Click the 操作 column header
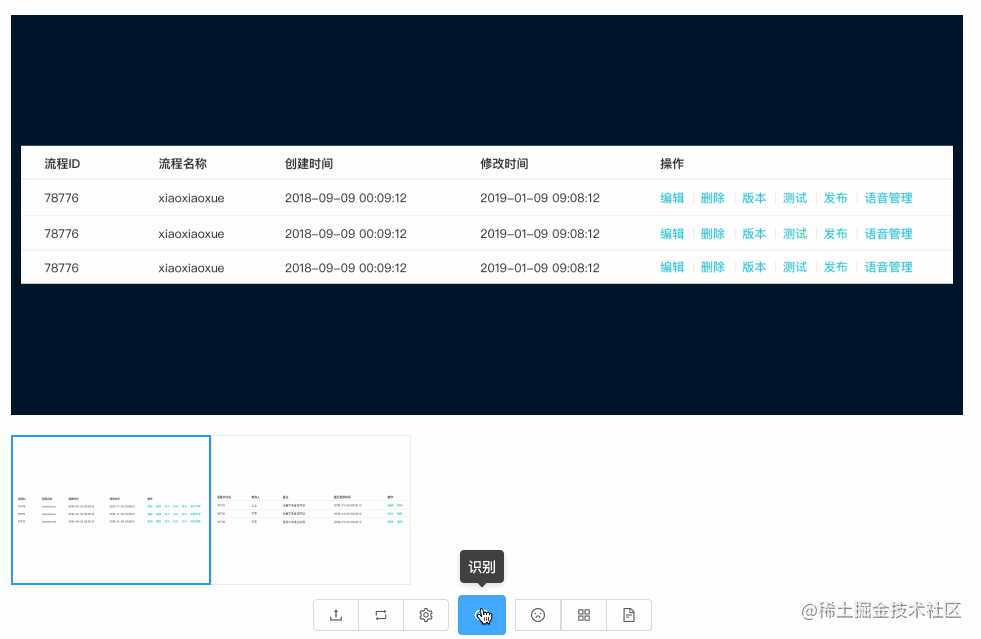The height and width of the screenshot is (639, 981). (671, 164)
